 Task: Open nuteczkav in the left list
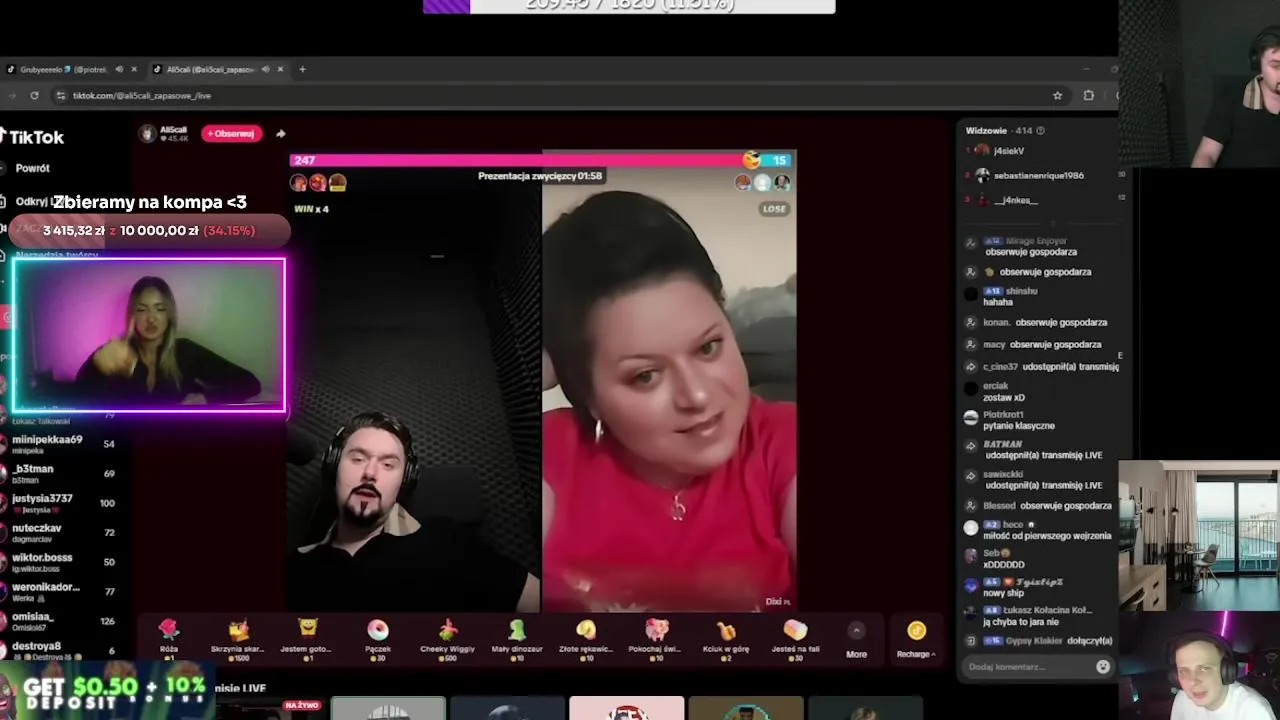pos(62,532)
